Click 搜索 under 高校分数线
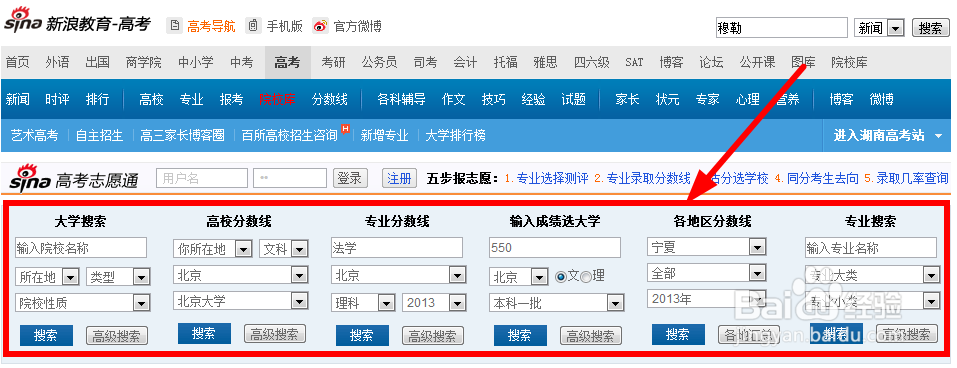957x368 pixels. pos(204,333)
